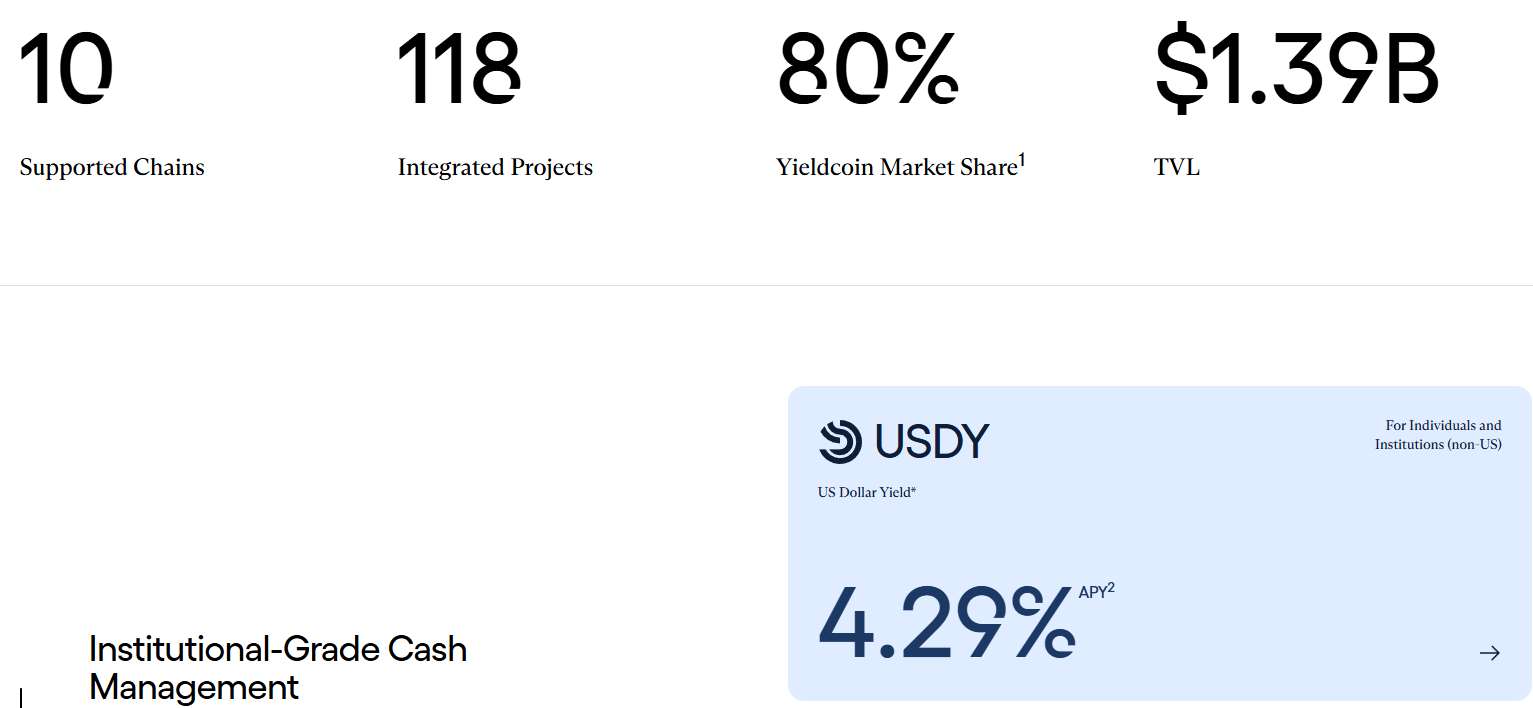Select the 4.29% APY figure
Image resolution: width=1533 pixels, height=708 pixels.
pyautogui.click(x=946, y=622)
